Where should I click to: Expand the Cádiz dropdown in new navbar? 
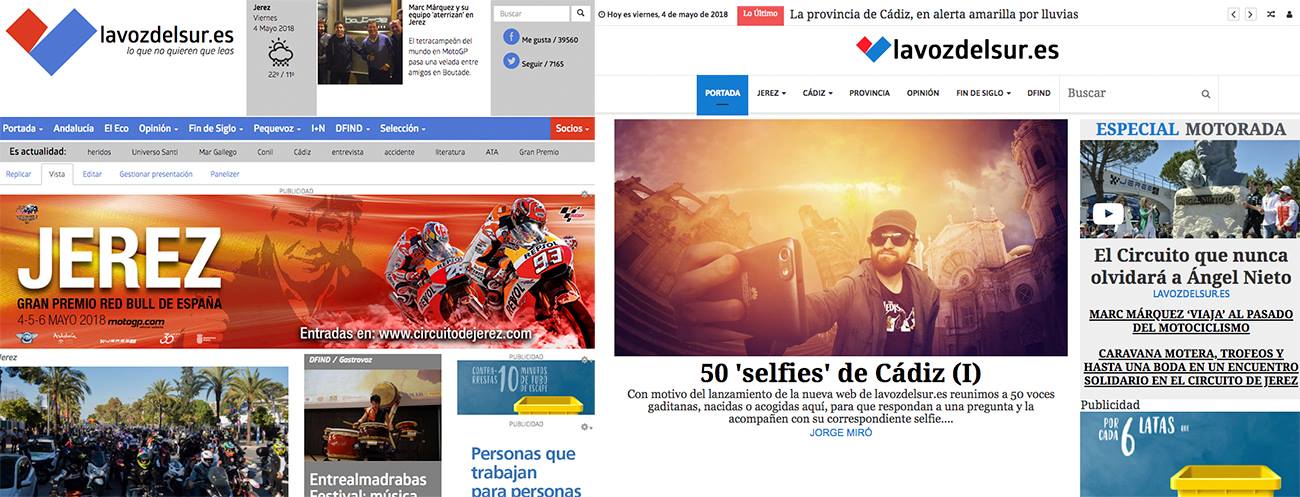pos(817,93)
